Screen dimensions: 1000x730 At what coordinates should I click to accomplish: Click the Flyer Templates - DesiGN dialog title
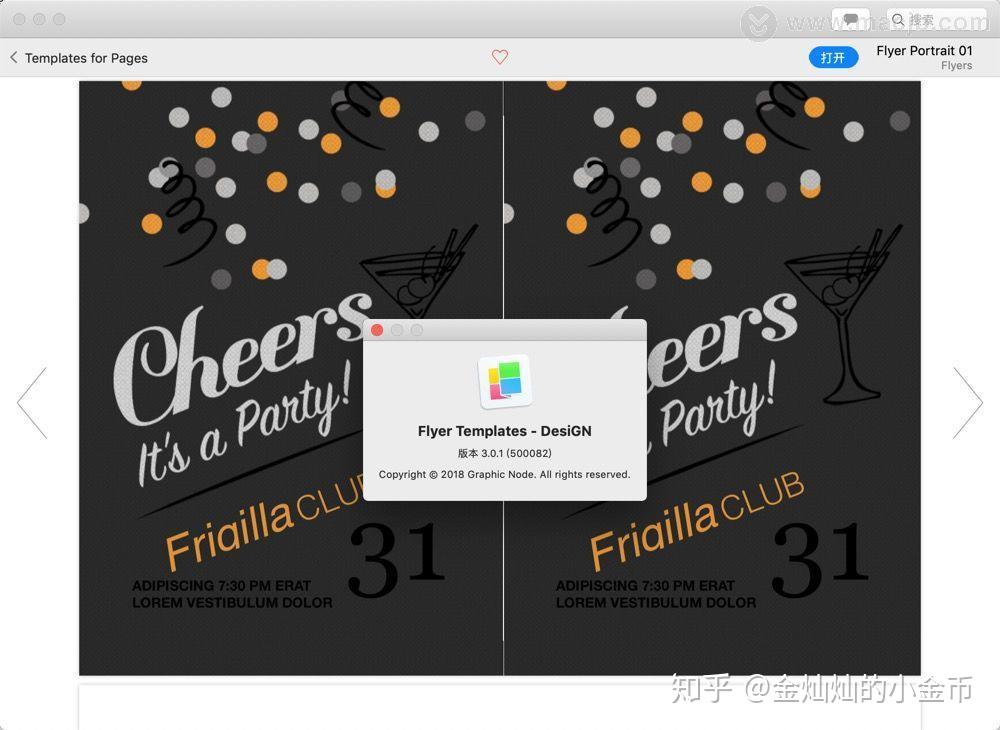(504, 431)
